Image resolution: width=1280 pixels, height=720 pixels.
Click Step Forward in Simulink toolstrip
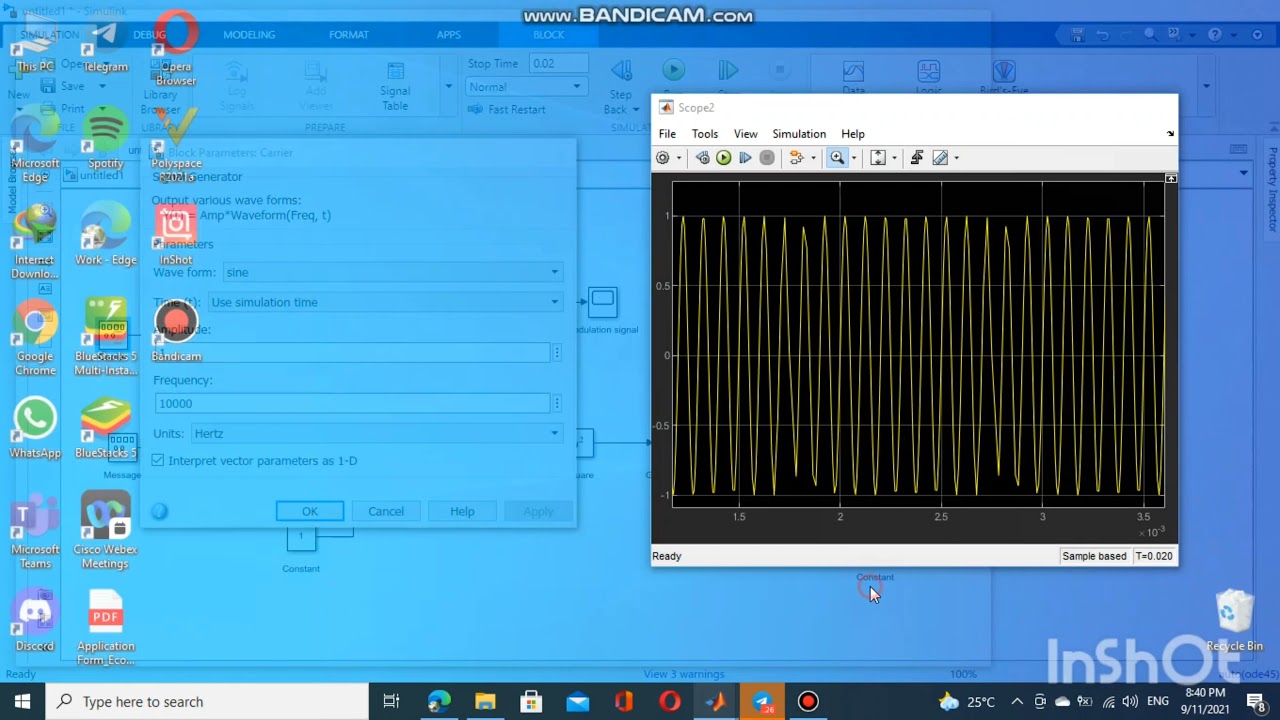pyautogui.click(x=728, y=70)
